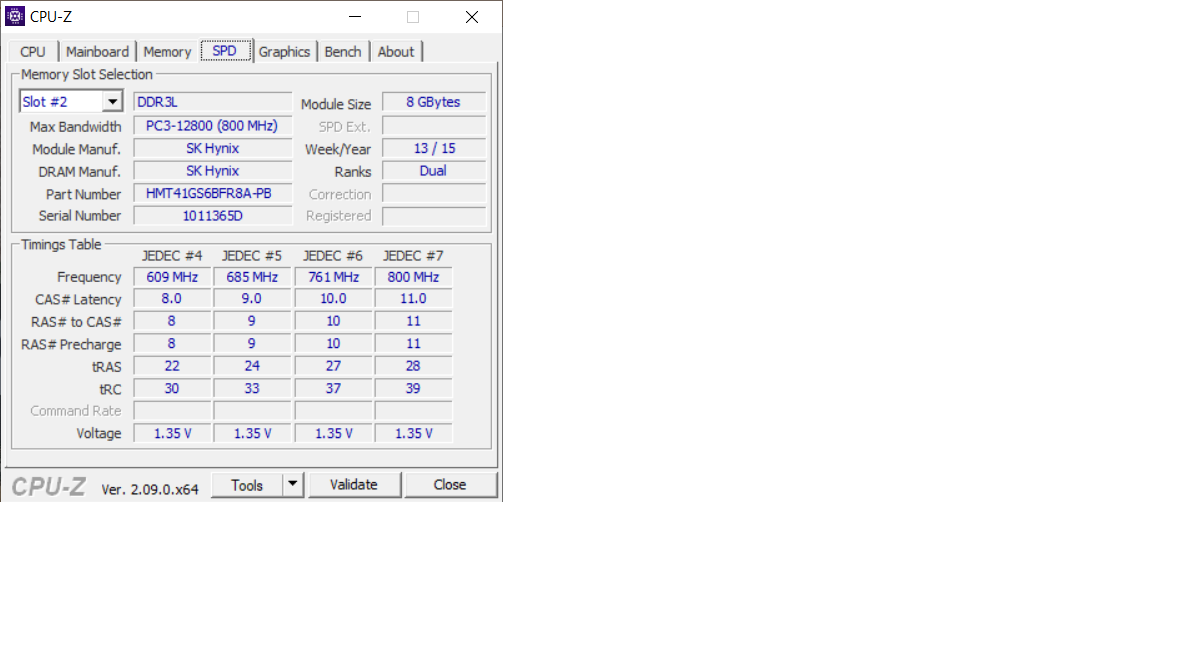Click tRC value 30
1192x655 pixels.
tap(173, 388)
